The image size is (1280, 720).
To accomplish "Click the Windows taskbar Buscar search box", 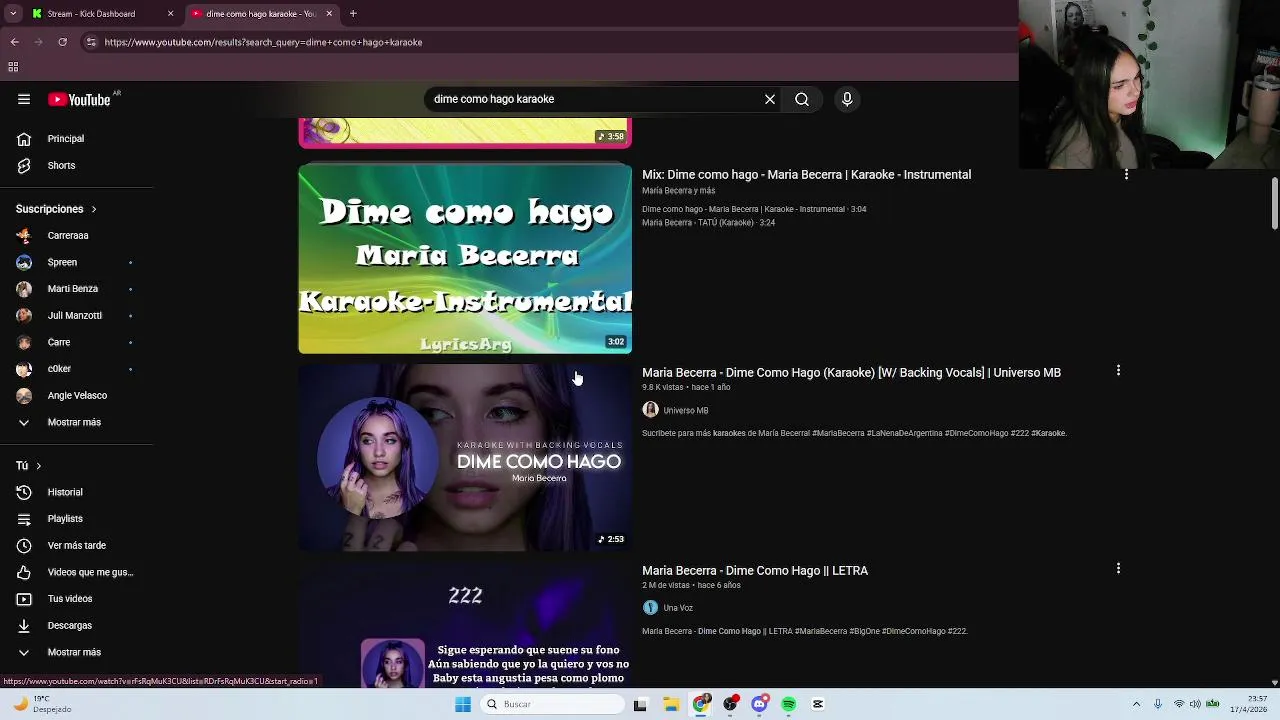I will (551, 704).
